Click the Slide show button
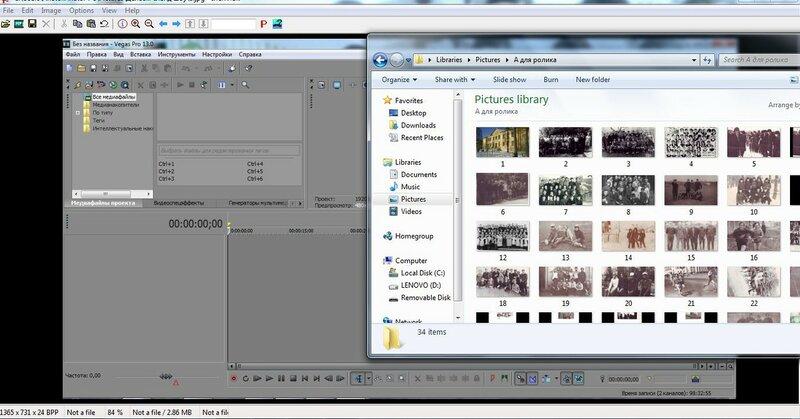 click(509, 79)
